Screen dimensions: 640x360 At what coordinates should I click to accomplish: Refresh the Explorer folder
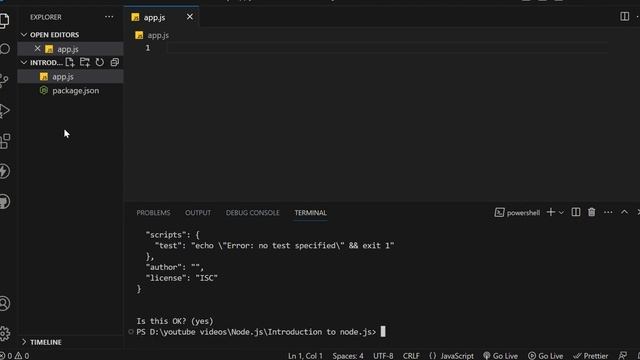point(100,62)
